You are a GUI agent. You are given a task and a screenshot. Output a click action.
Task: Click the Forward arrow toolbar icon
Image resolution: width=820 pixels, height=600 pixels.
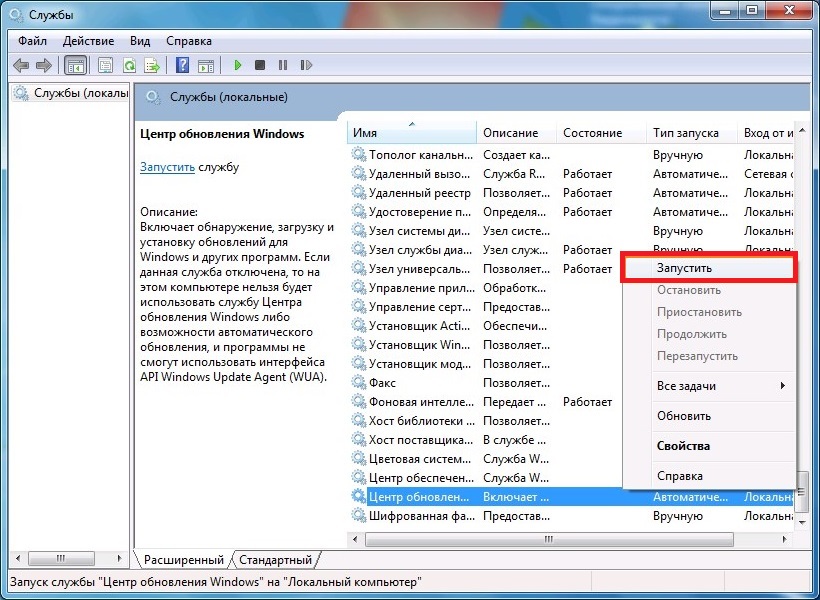tap(44, 65)
